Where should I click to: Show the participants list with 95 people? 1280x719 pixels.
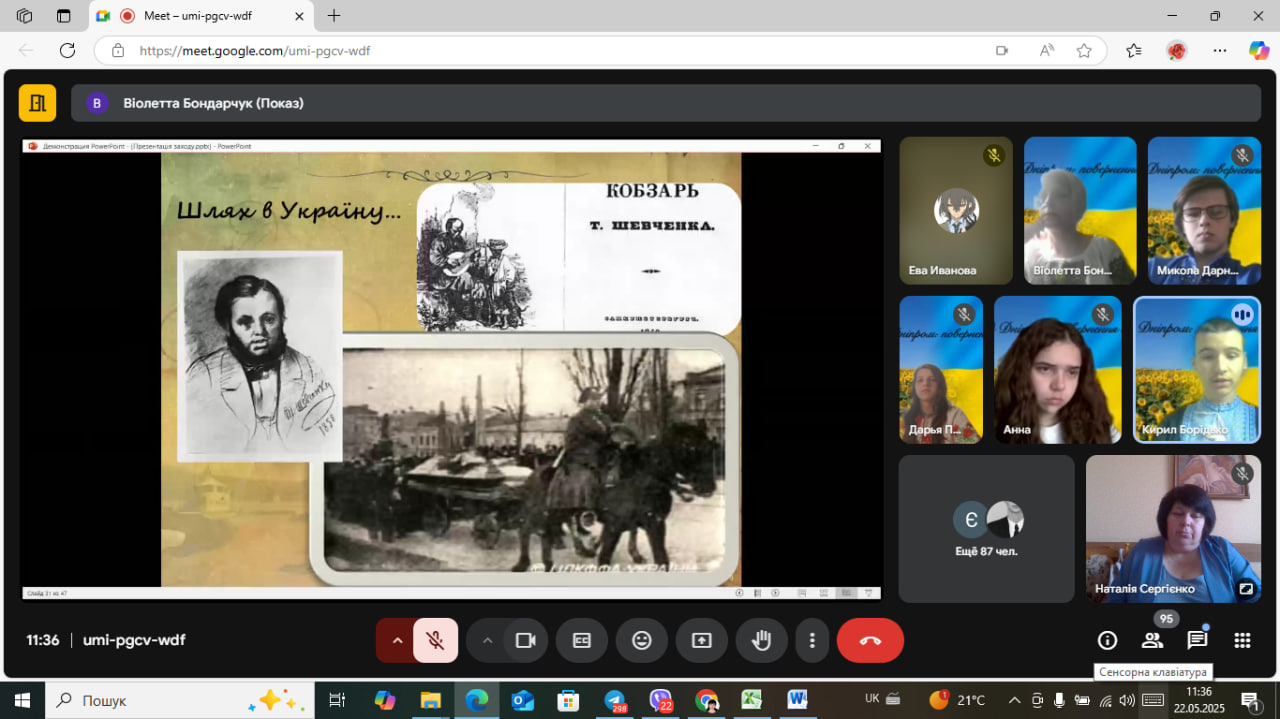[x=1152, y=640]
